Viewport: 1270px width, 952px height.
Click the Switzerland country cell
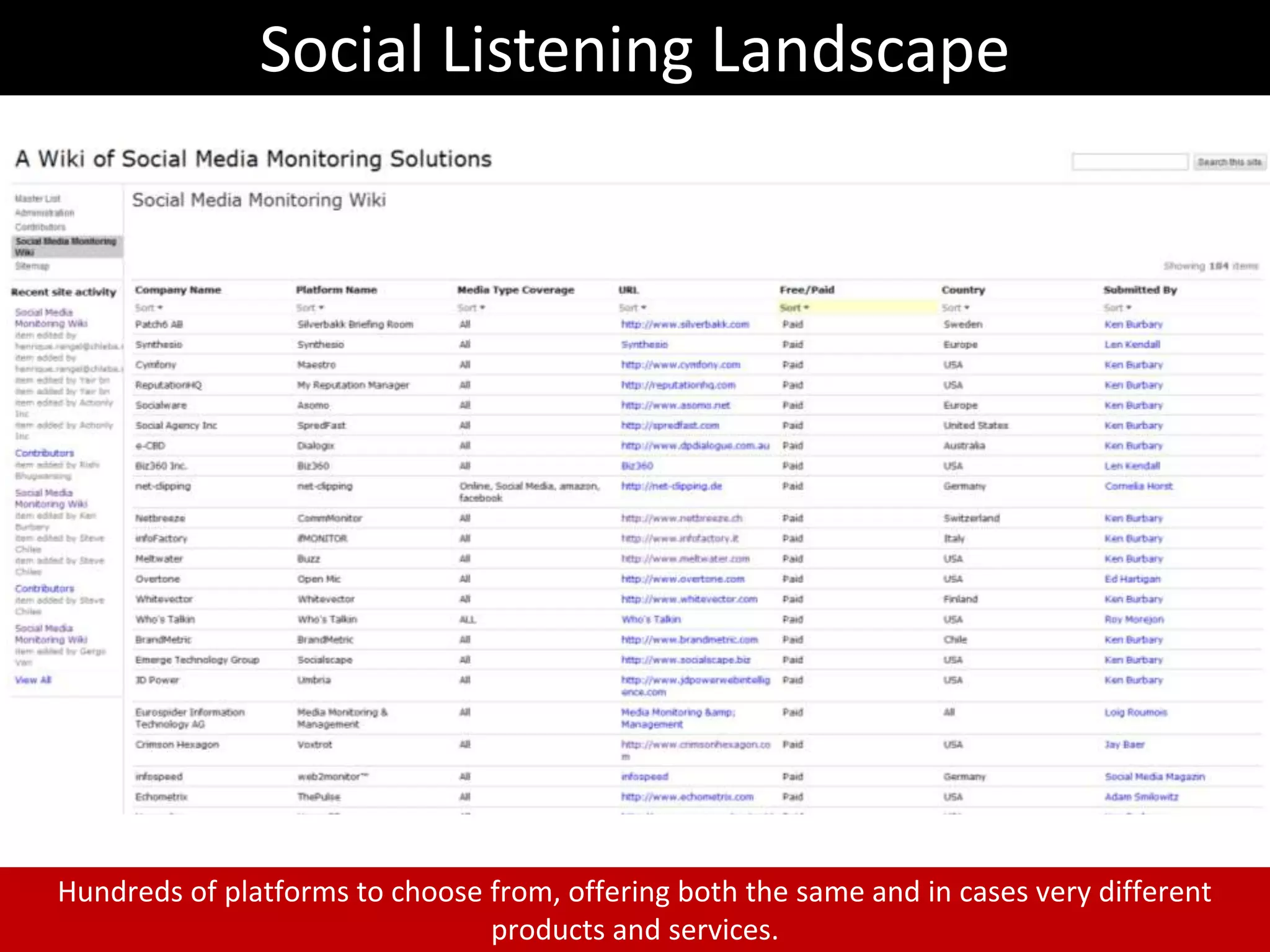point(972,518)
